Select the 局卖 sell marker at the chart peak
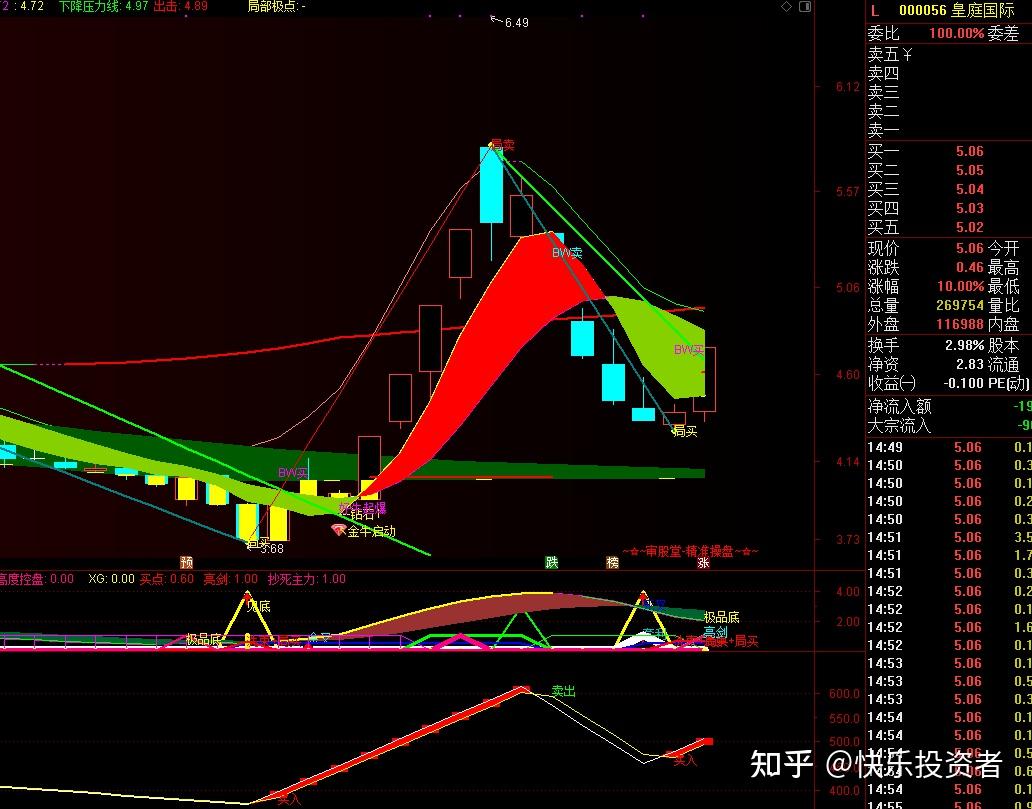This screenshot has height=809, width=1032. 503,143
